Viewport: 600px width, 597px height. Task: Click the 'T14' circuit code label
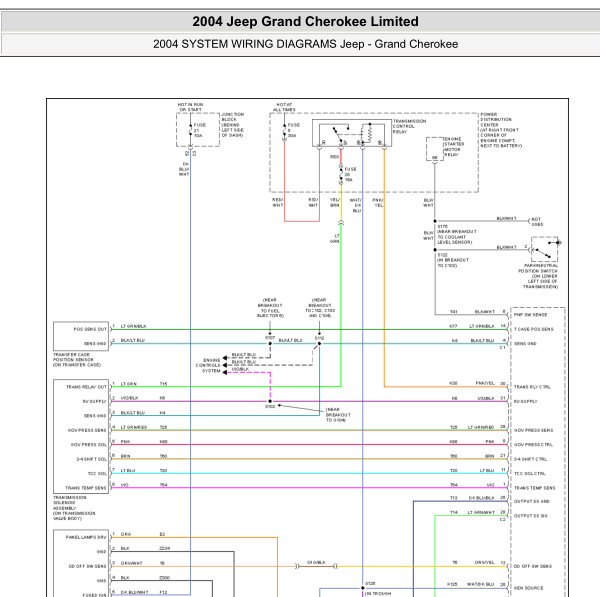coord(453,512)
